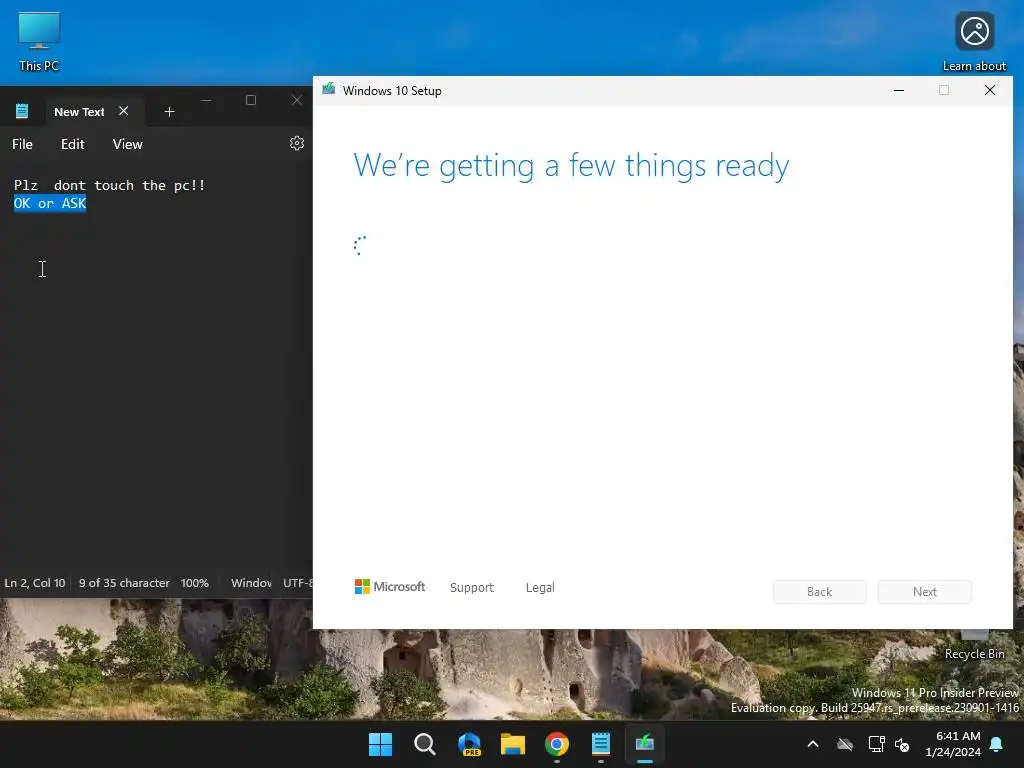Switch to Windows Setup taskbar icon
The width and height of the screenshot is (1024, 768).
645,744
